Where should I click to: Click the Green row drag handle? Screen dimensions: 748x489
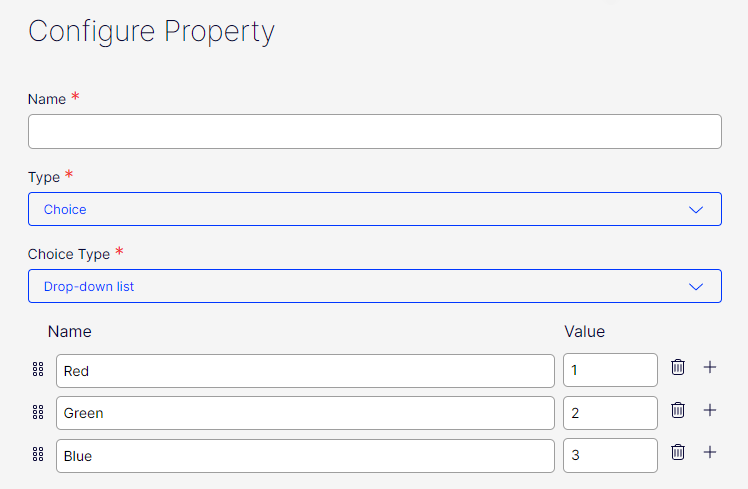(x=38, y=412)
